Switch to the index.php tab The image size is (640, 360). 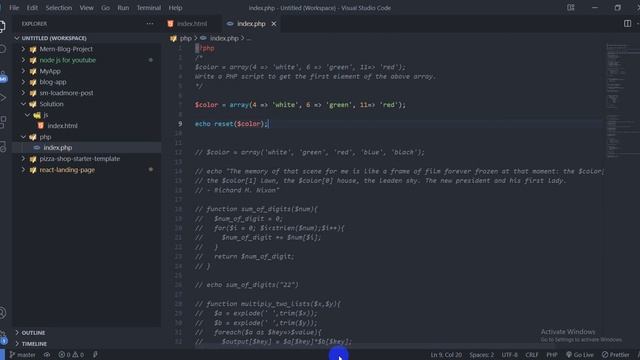coord(250,24)
